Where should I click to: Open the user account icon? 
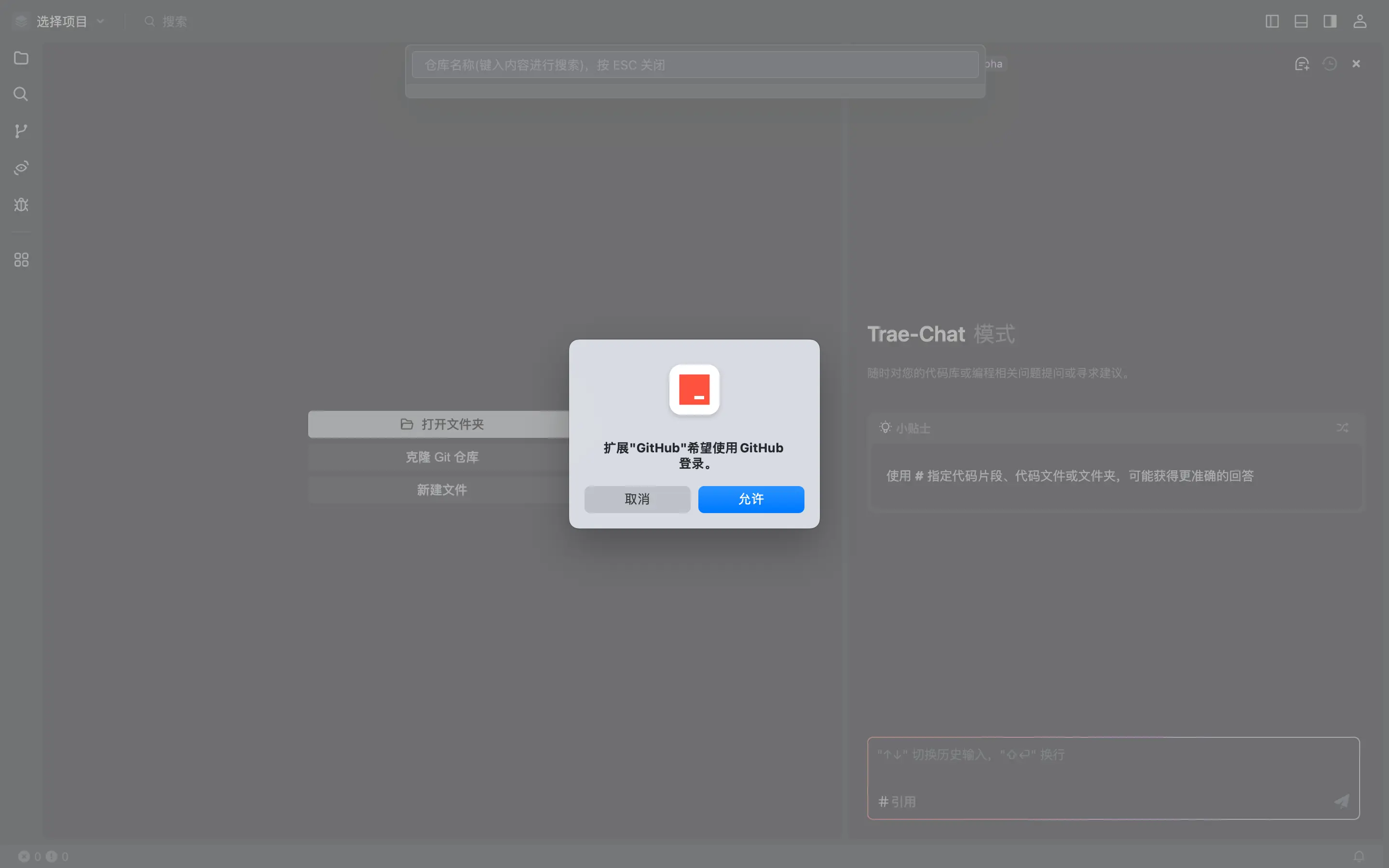point(1360,21)
